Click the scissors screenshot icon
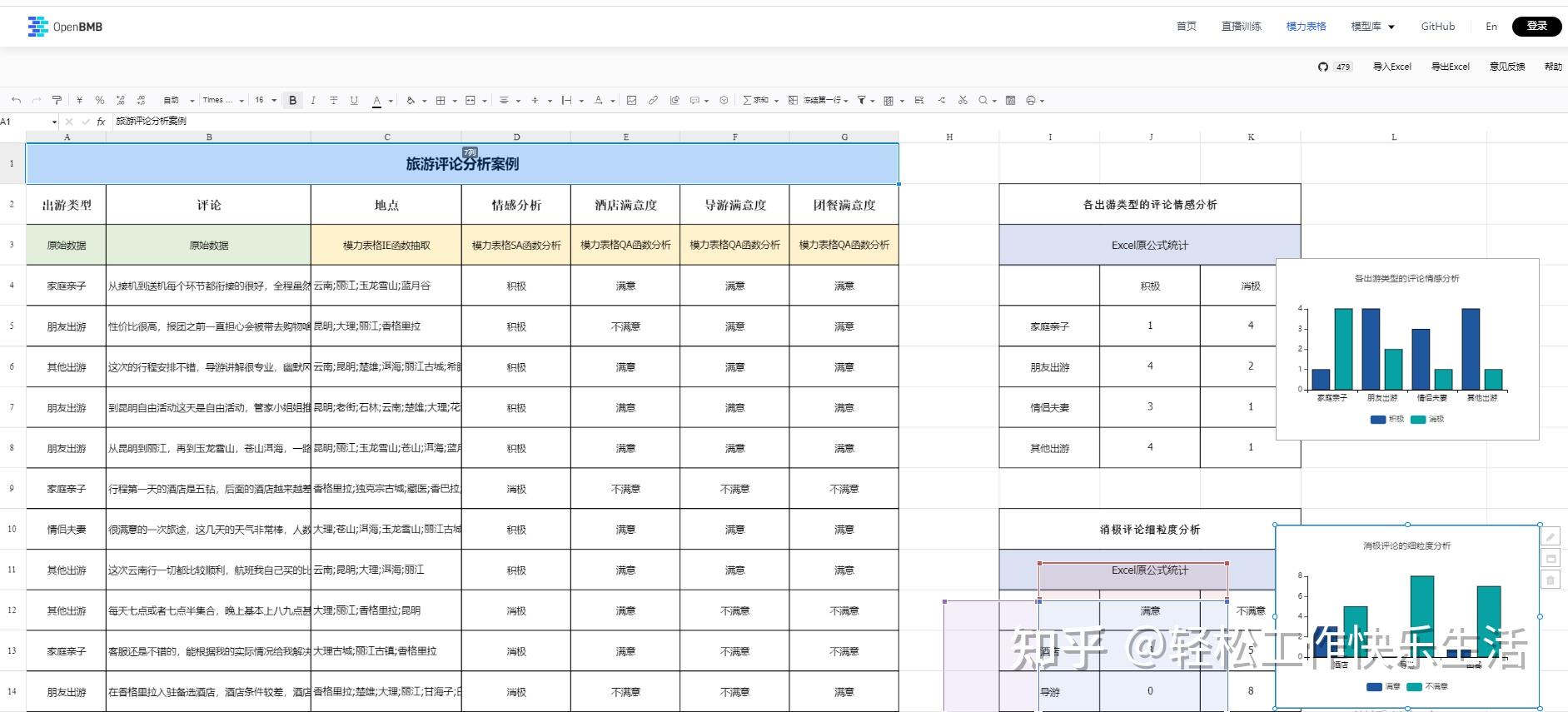This screenshot has height=712, width=1568. click(x=963, y=100)
